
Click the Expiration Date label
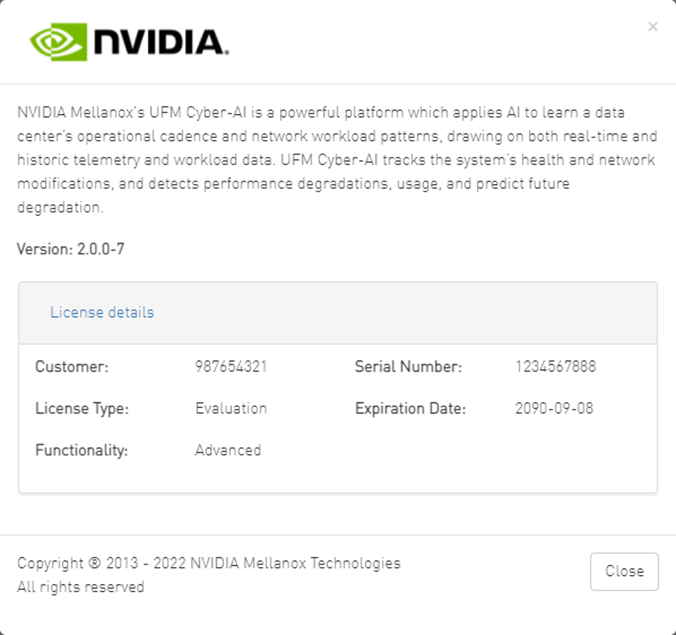(410, 409)
